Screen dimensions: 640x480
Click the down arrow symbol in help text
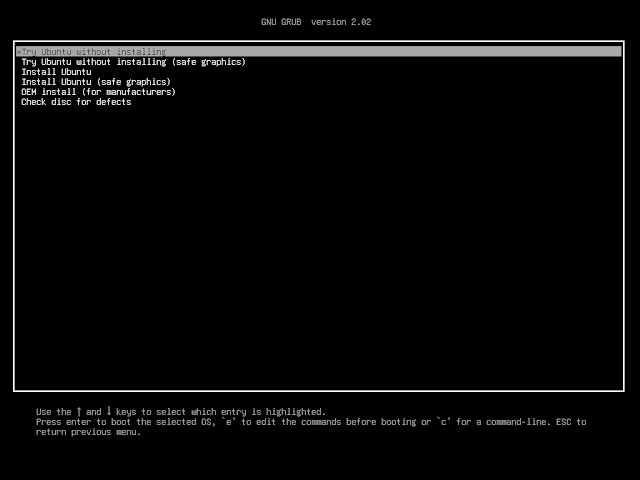(109, 411)
